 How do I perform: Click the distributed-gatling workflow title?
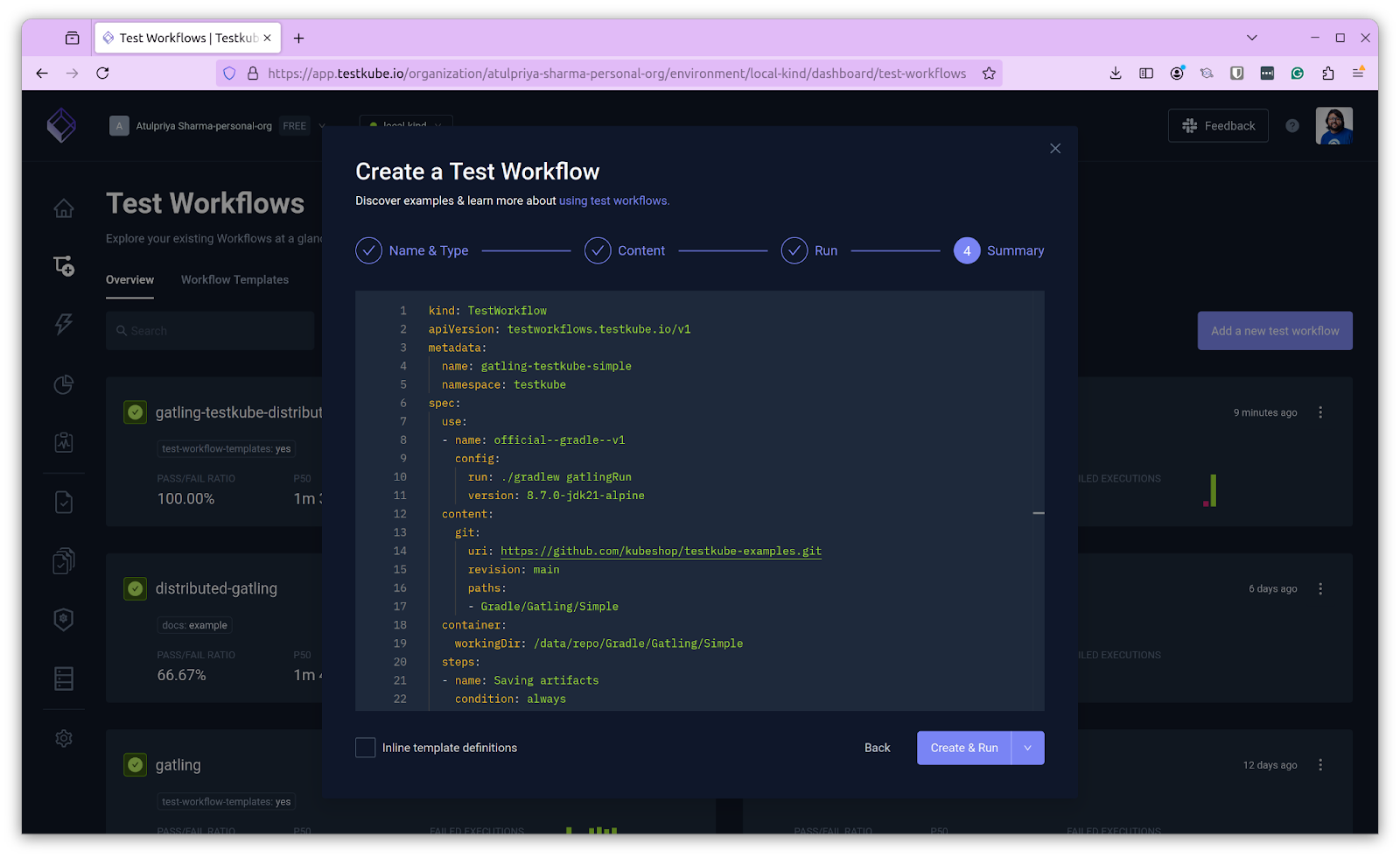click(216, 588)
